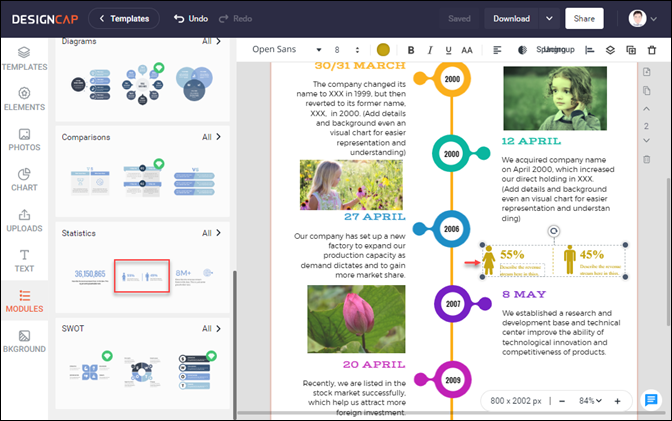Select the 55% 45% people statistics thumbnail
672x421 pixels.
point(142,276)
